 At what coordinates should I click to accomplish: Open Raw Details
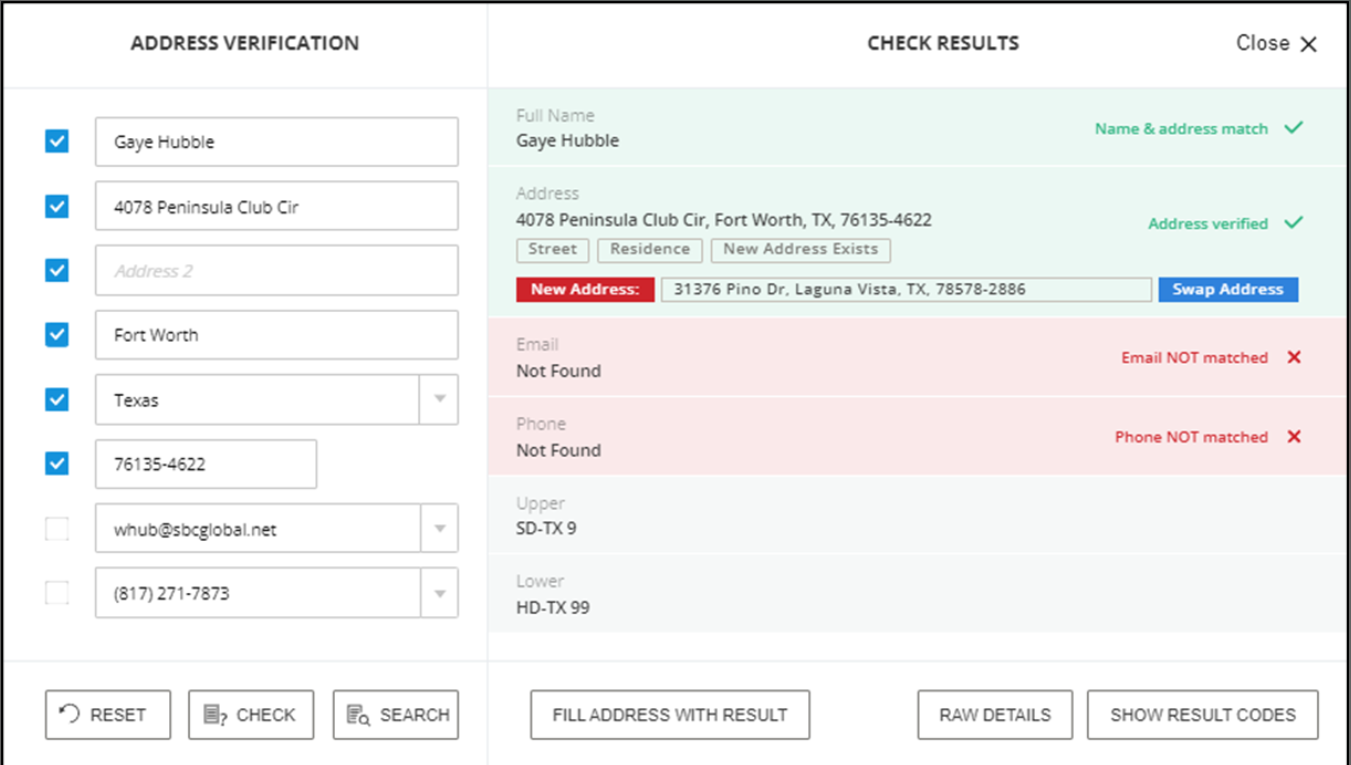[x=994, y=715]
